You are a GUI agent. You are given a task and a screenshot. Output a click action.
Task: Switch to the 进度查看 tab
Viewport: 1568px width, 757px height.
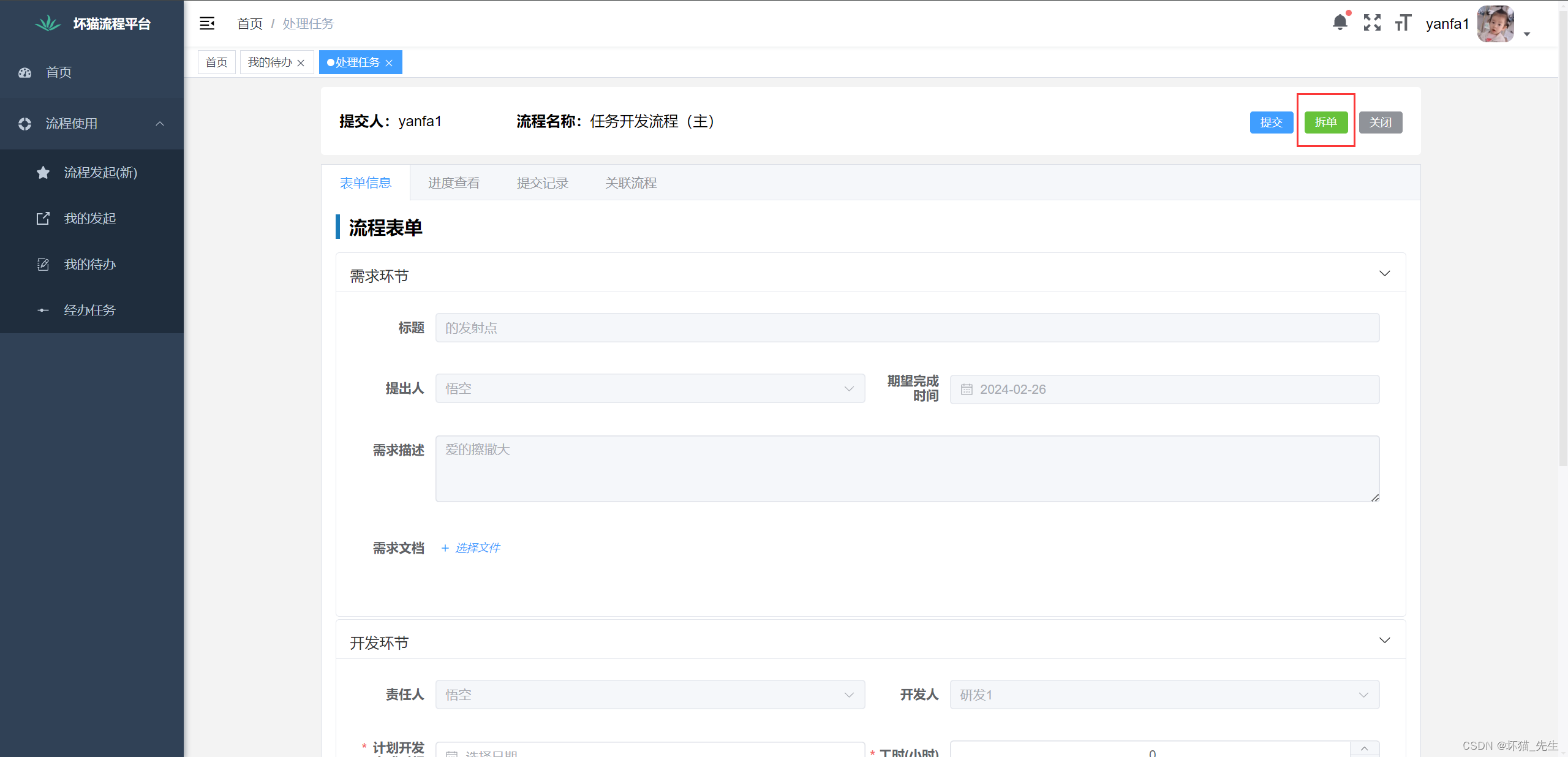(x=453, y=182)
